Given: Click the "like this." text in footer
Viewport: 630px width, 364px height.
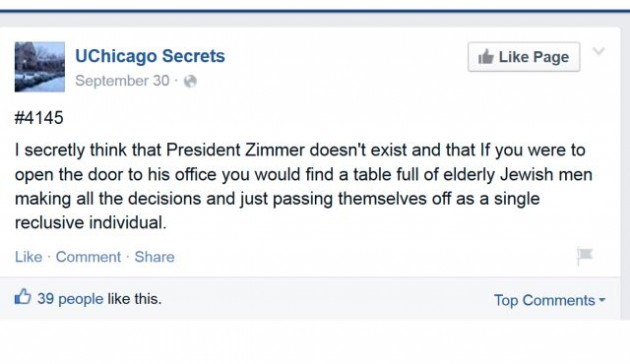Looking at the screenshot, I should coord(135,299).
